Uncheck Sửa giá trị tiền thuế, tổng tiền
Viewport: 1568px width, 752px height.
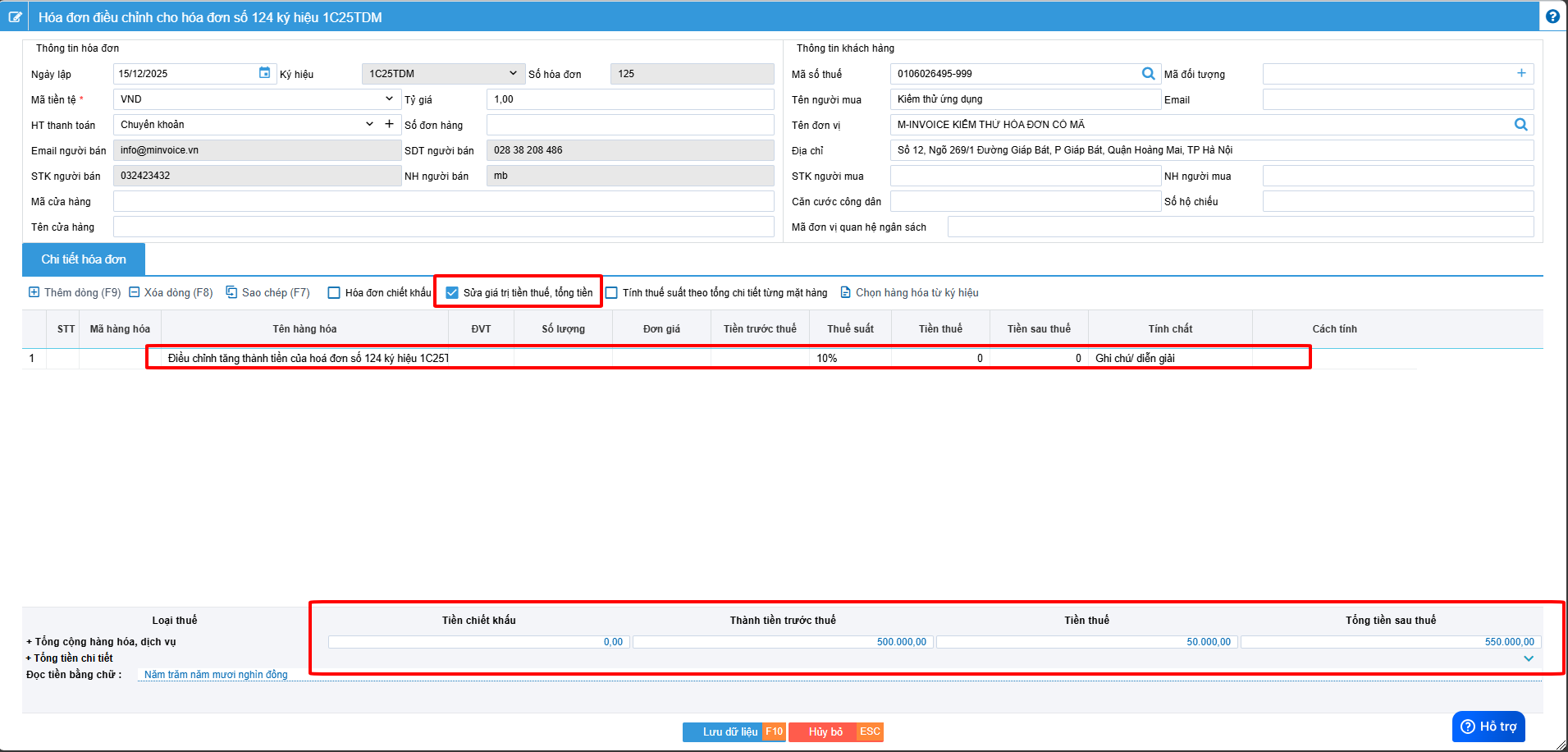point(452,293)
